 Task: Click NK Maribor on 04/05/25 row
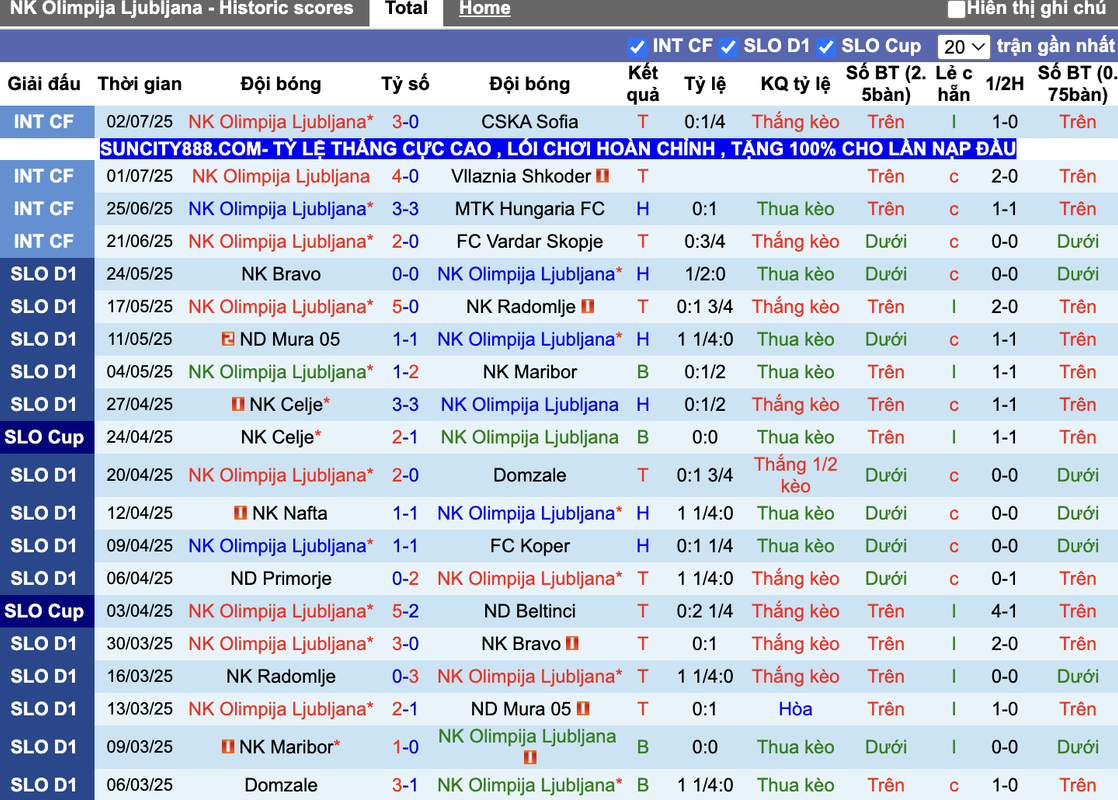530,372
